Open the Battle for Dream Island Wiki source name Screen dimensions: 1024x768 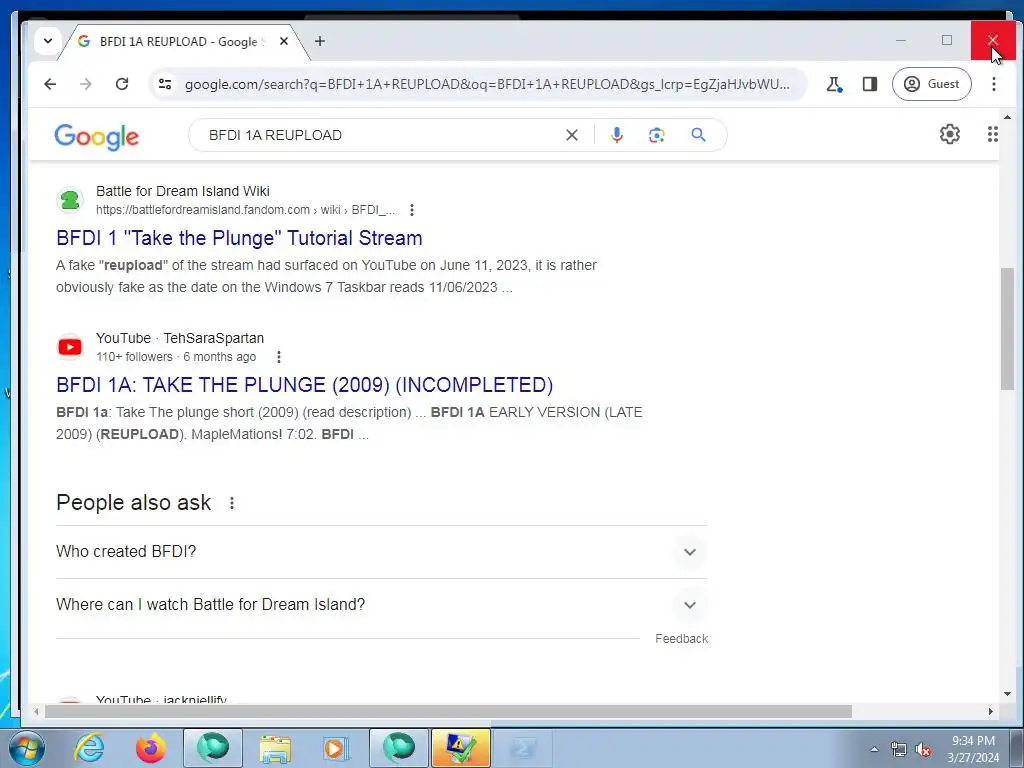(182, 191)
